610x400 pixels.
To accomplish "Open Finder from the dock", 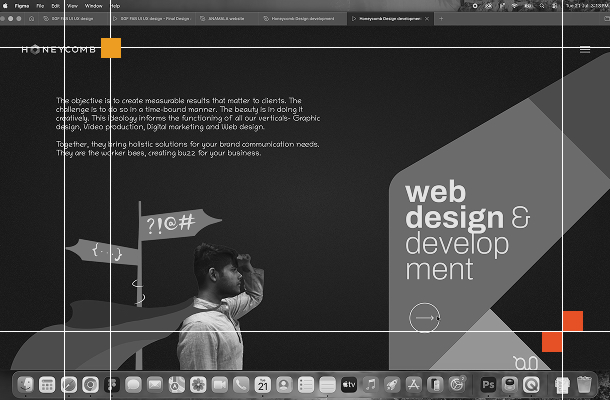I will click(x=26, y=385).
